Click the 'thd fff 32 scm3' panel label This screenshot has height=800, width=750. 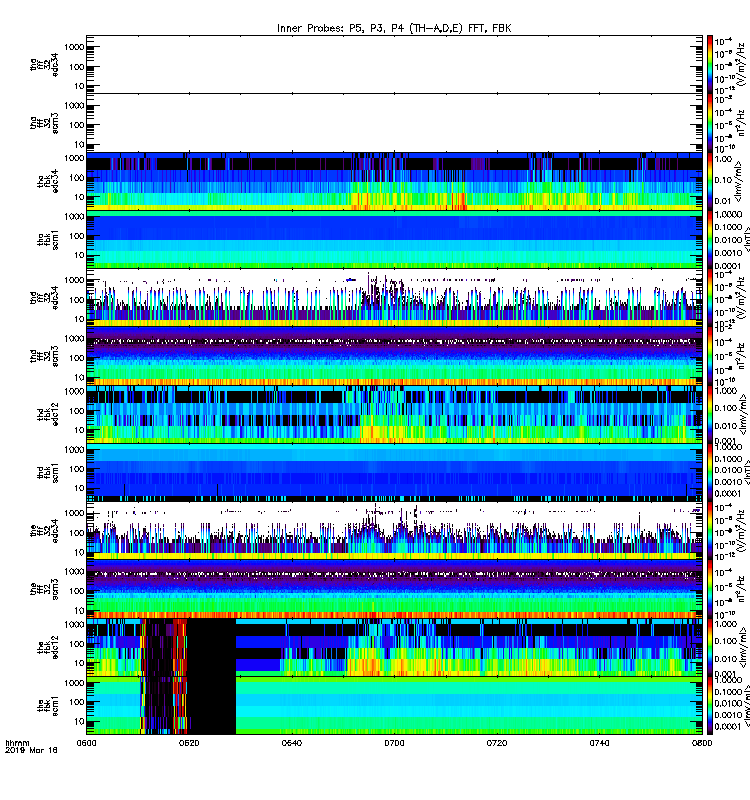[44, 356]
